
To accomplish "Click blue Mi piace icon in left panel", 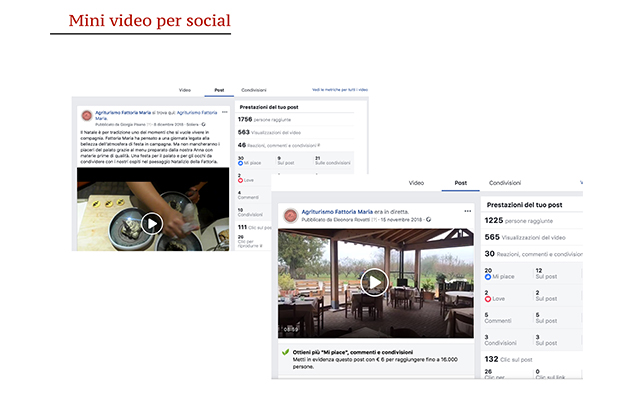I will (240, 163).
